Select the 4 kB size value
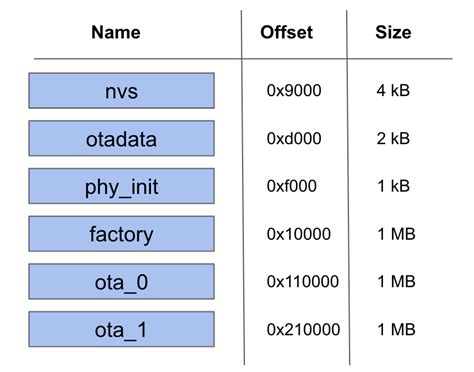The height and width of the screenshot is (372, 474). (393, 91)
